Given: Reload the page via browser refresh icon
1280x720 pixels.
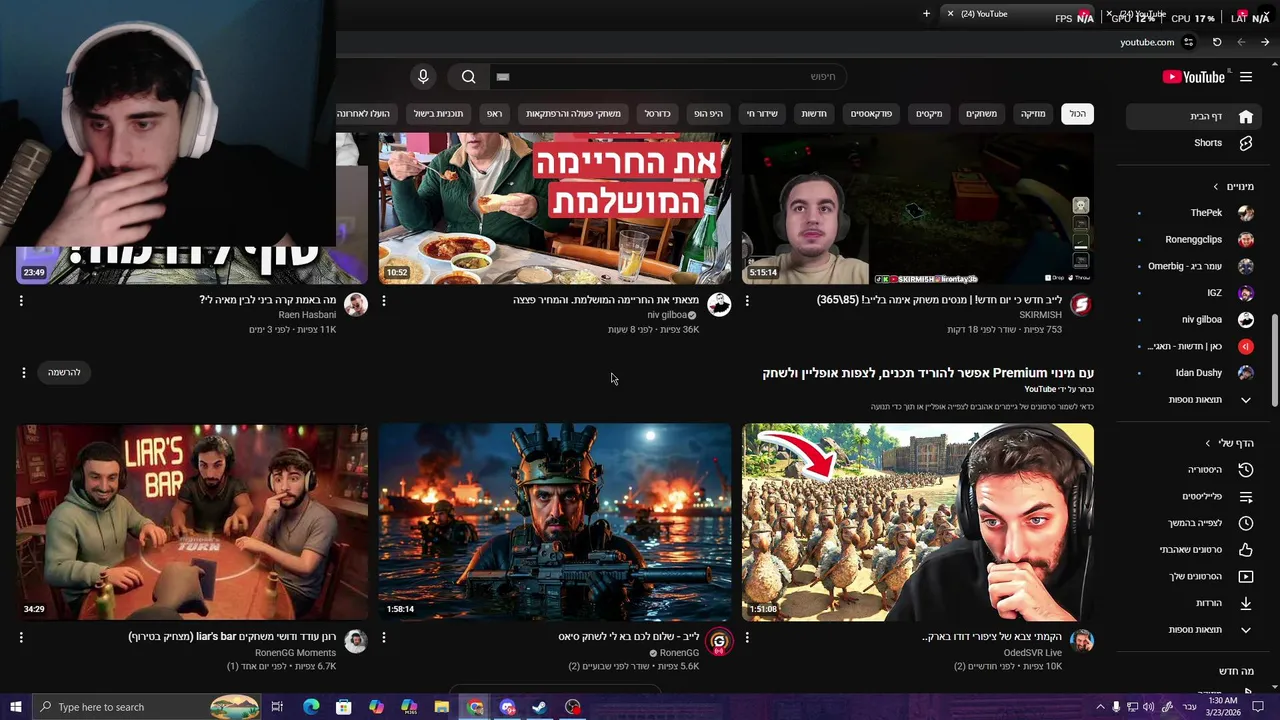Looking at the screenshot, I should (1217, 42).
